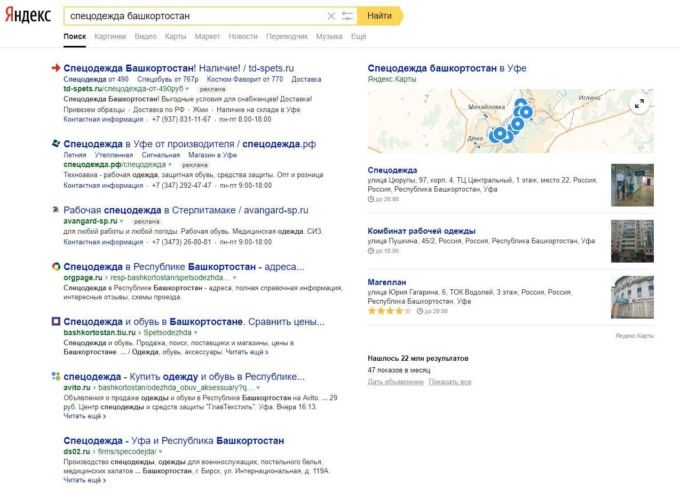This screenshot has width=680, height=492.
Task: Click the clock icon under Комбинат рабочей одежды
Action: [x=371, y=251]
